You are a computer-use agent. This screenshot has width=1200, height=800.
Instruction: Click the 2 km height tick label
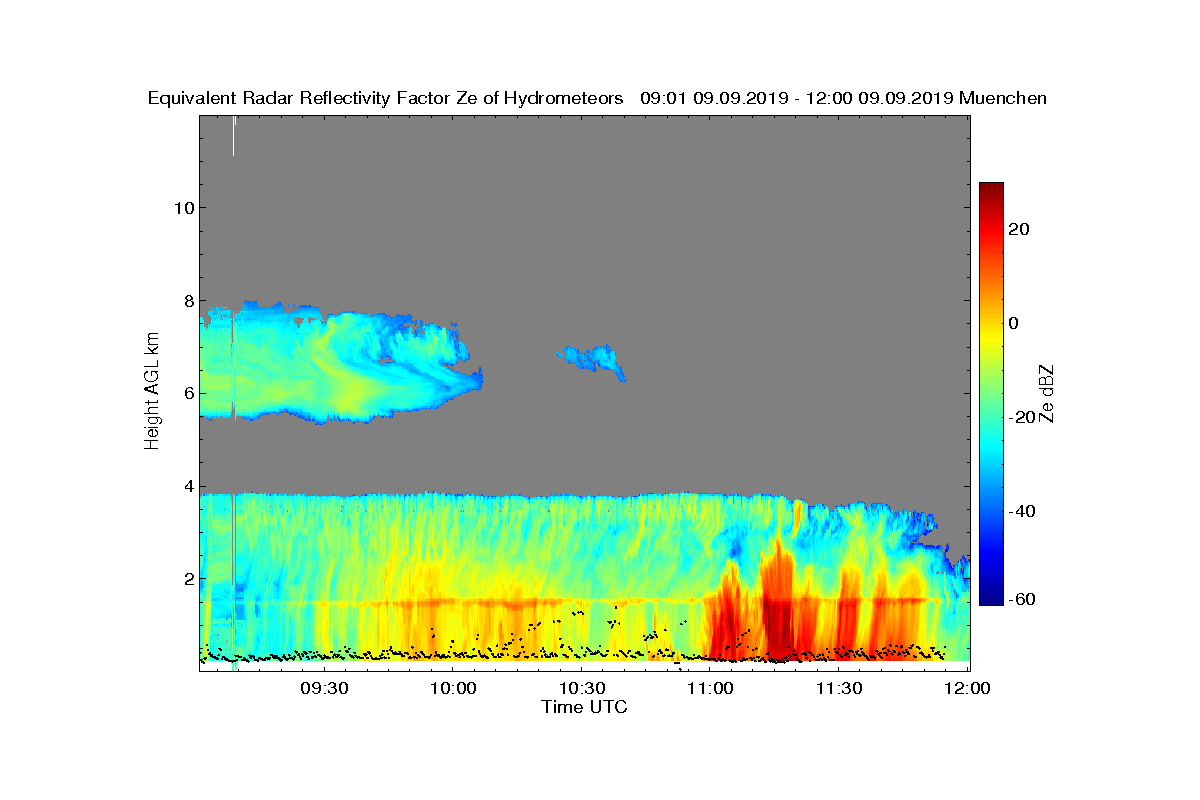click(188, 578)
